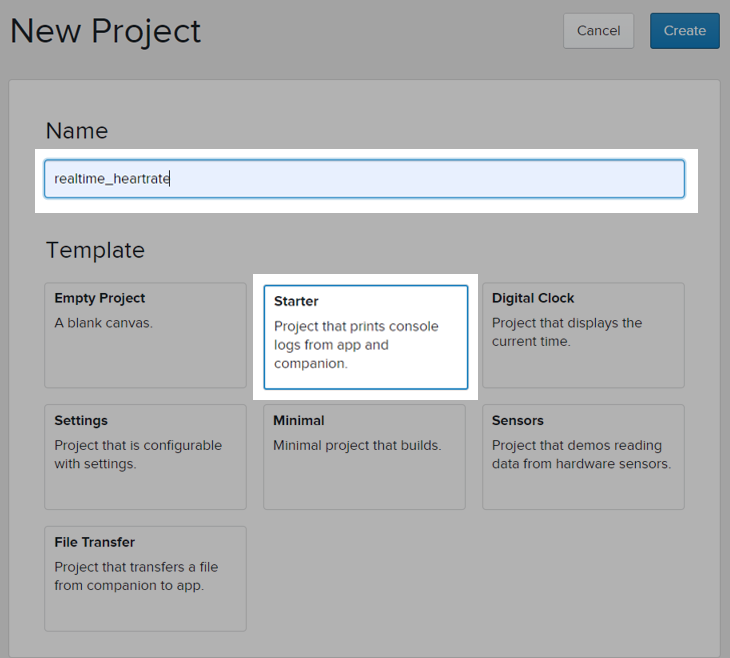Select the Sensors template card
The image size is (730, 658).
point(583,457)
